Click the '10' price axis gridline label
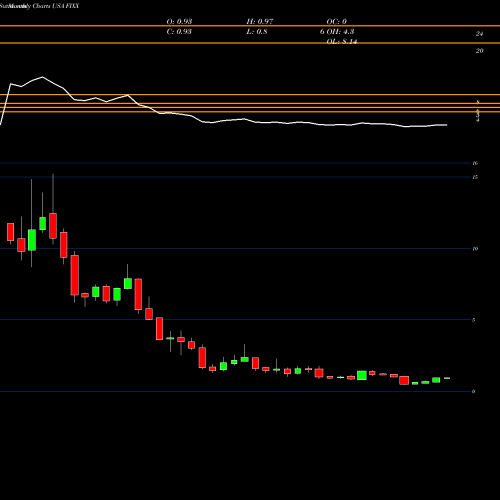The width and height of the screenshot is (500, 500). point(475,249)
